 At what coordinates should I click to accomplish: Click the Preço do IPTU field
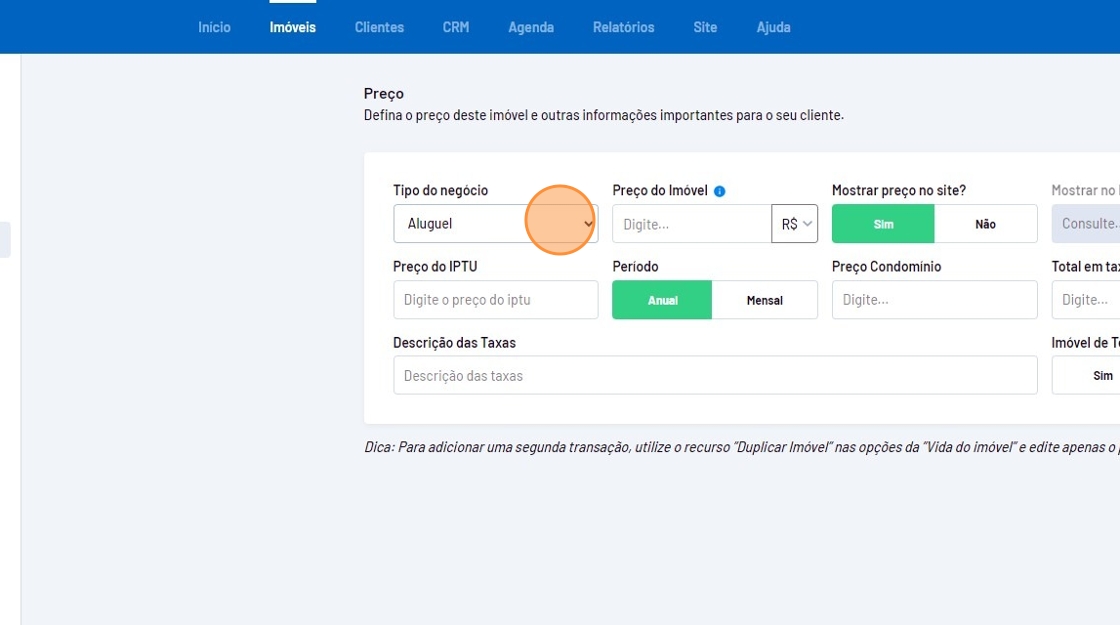tap(495, 300)
